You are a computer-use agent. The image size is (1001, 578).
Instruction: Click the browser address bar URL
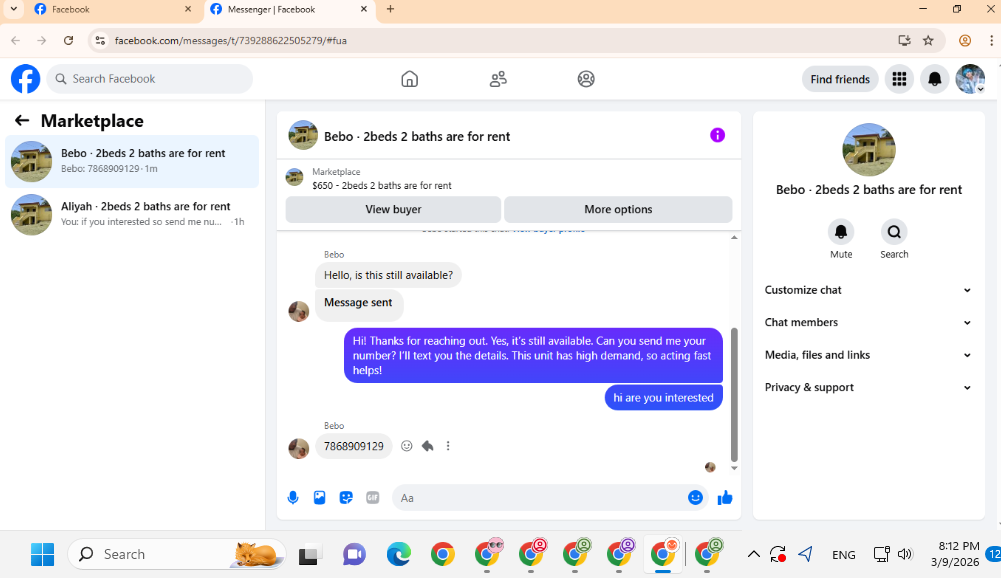230,40
